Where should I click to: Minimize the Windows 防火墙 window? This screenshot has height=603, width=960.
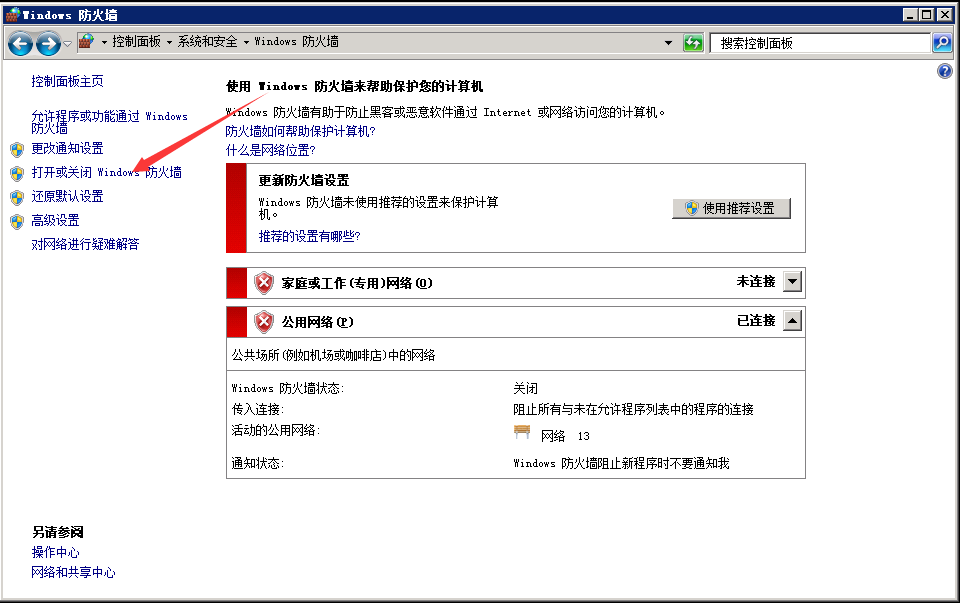click(x=910, y=15)
